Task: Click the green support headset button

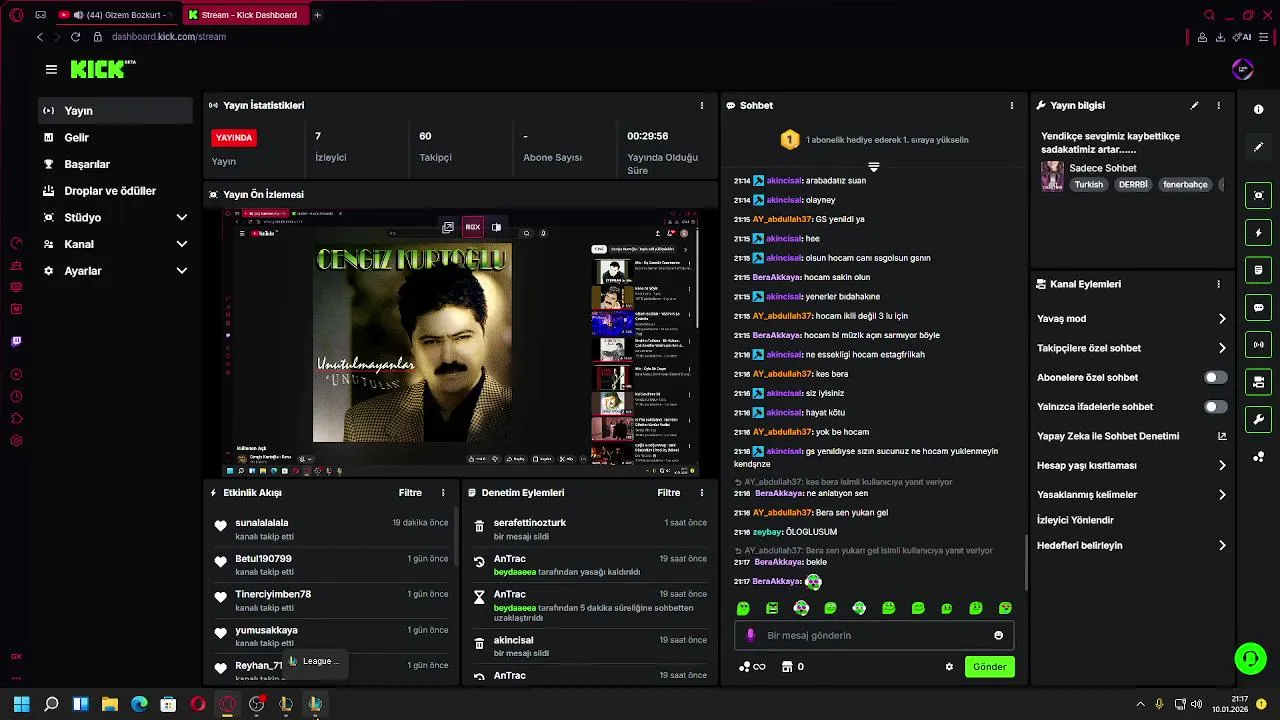Action: point(1250,658)
